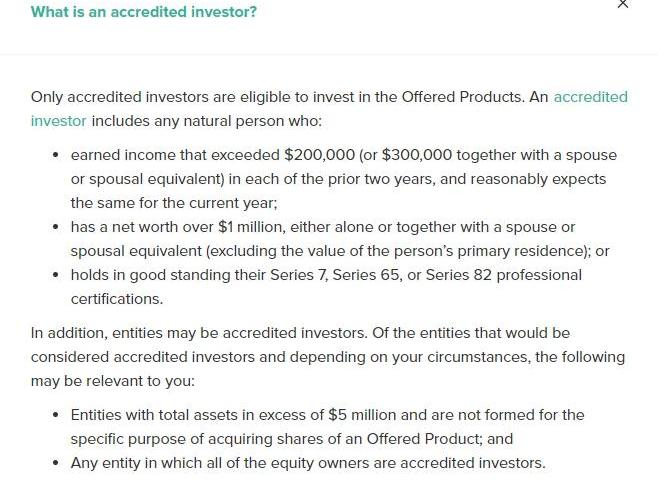Click the "What is an accredited investor?" heading

point(144,12)
